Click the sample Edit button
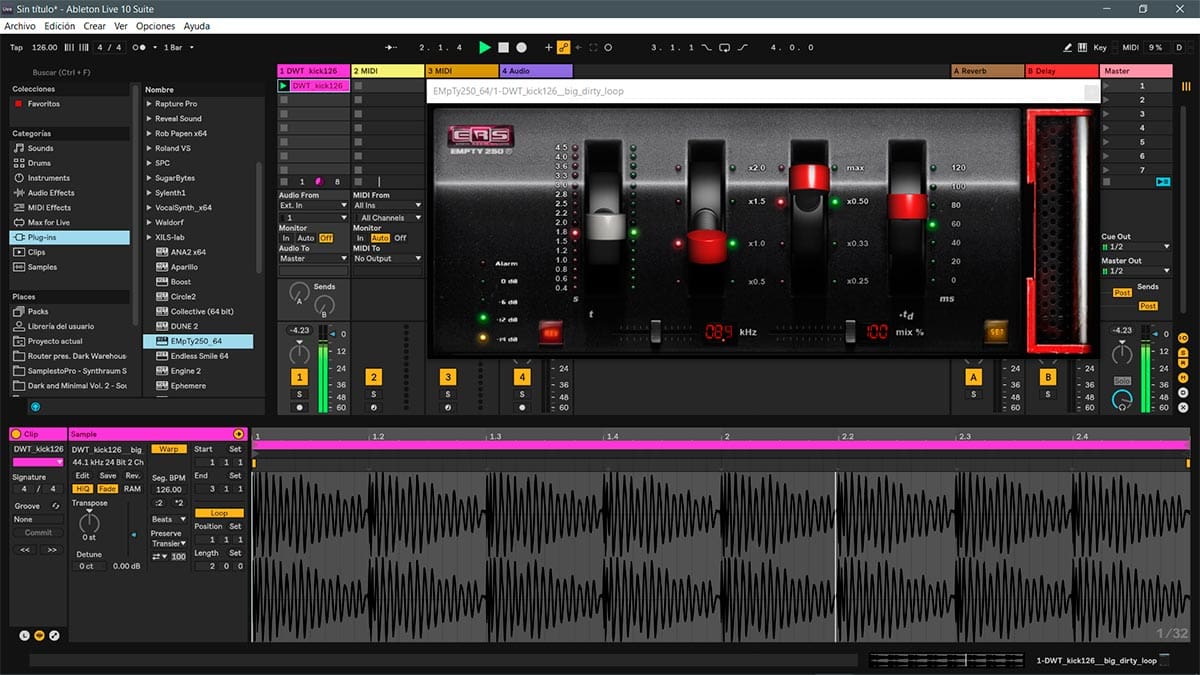Screen dimensions: 1200x675 coord(83,476)
